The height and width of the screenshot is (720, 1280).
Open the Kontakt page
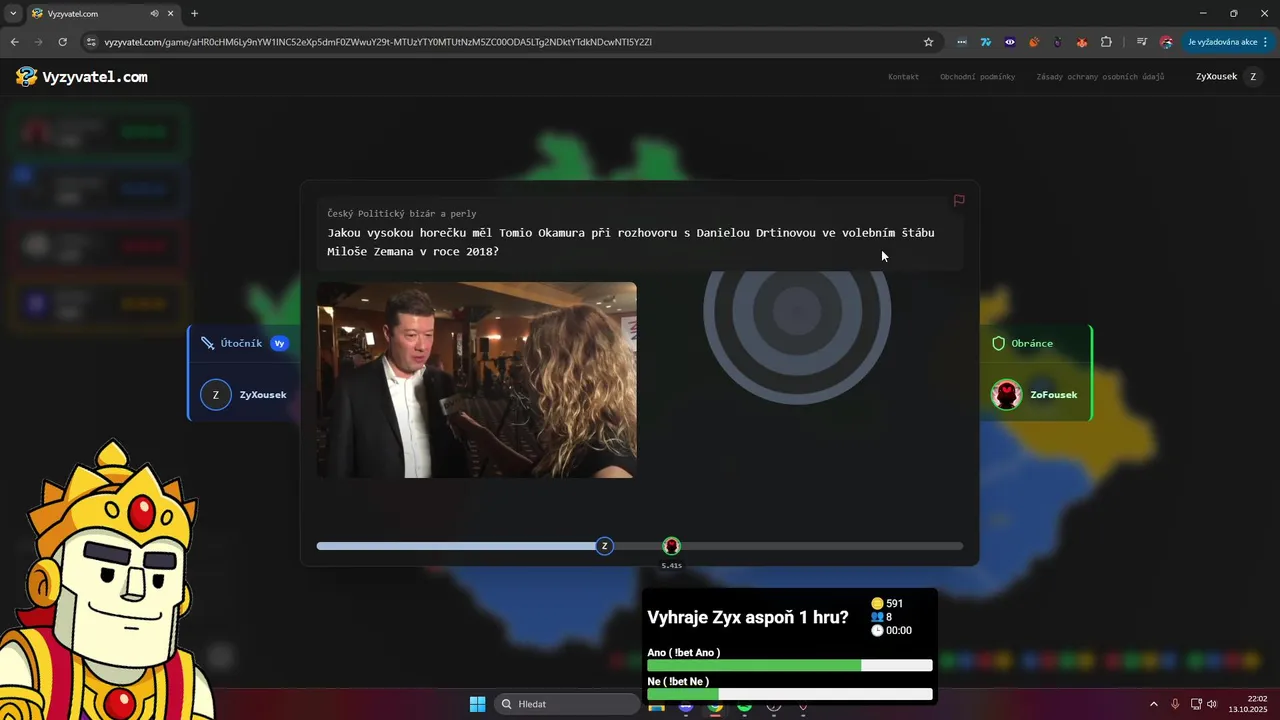(903, 77)
